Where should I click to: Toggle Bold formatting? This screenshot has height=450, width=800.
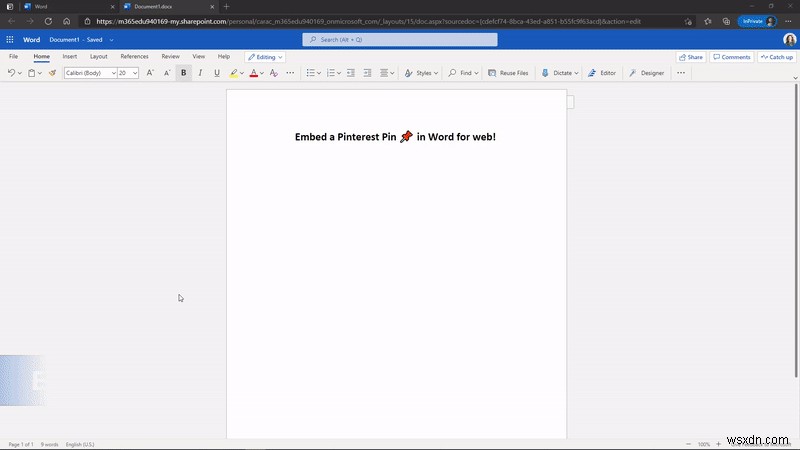184,73
